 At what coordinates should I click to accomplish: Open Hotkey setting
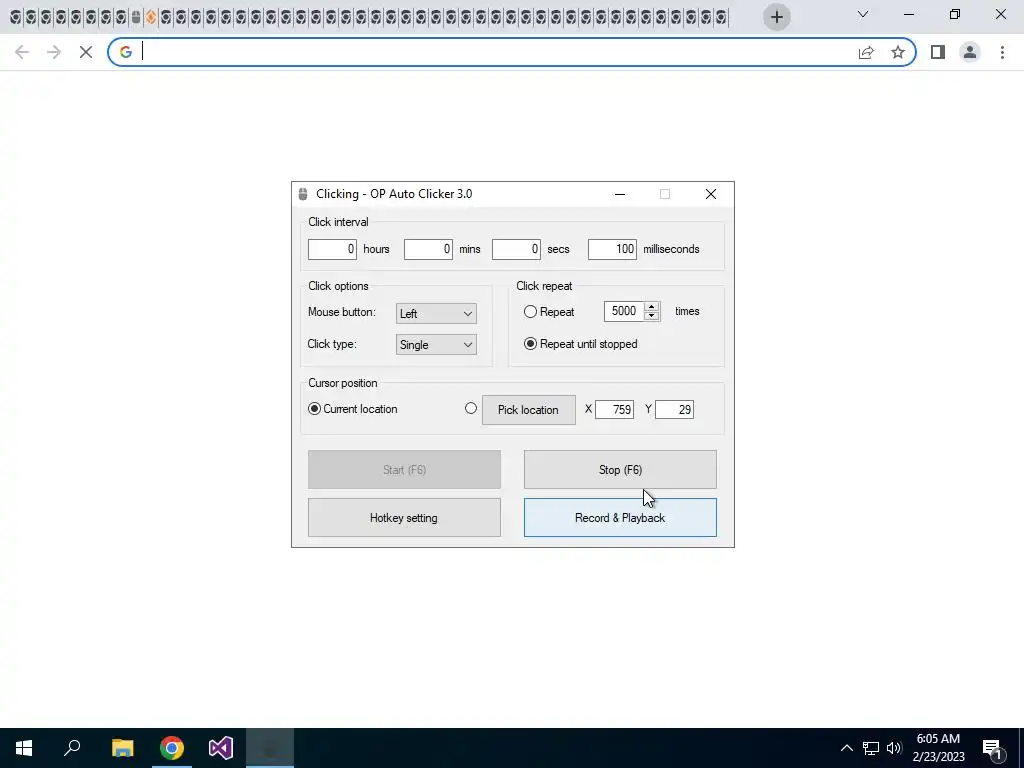coord(404,518)
